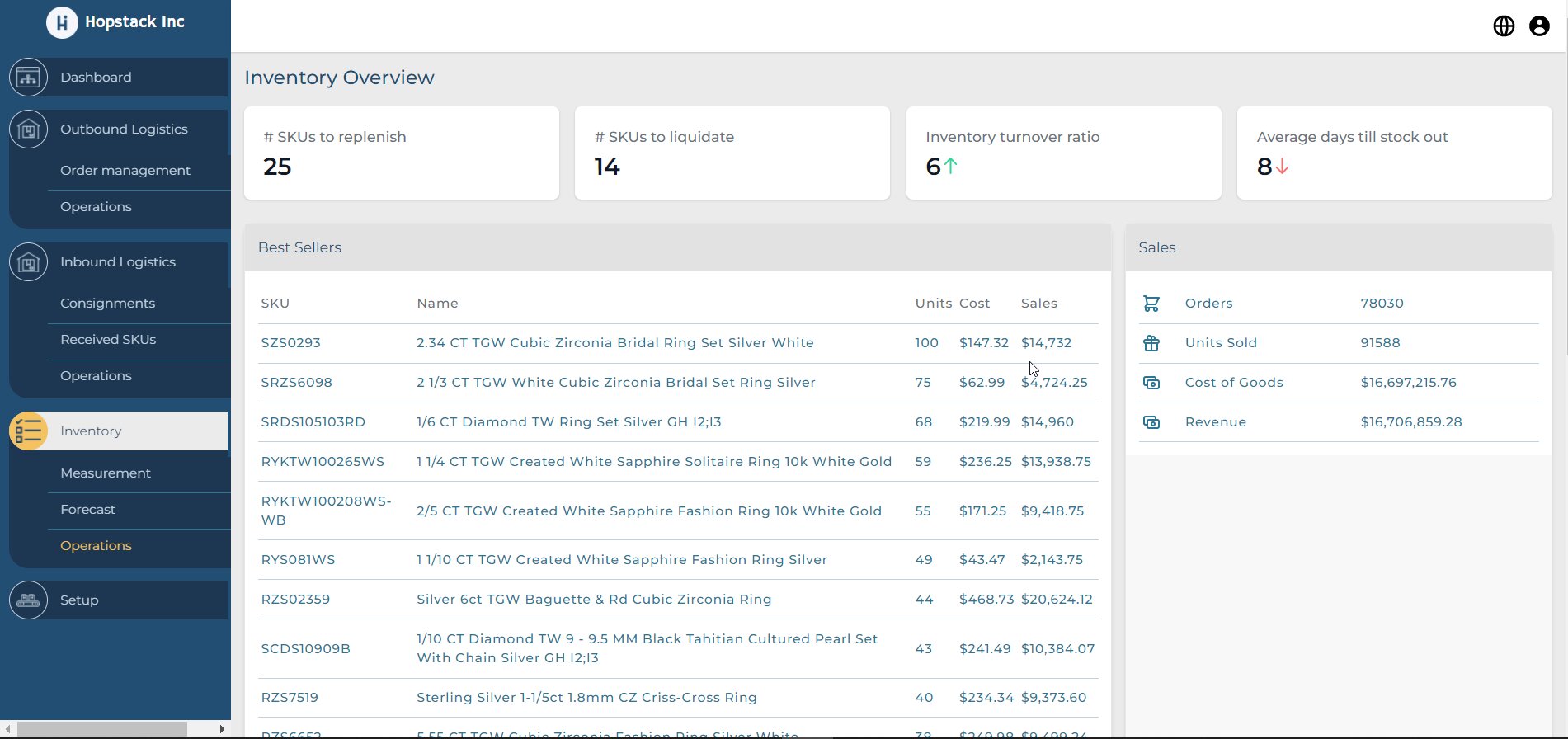Select Forecast under Inventory
Image resolution: width=1568 pixels, height=739 pixels.
coord(87,510)
